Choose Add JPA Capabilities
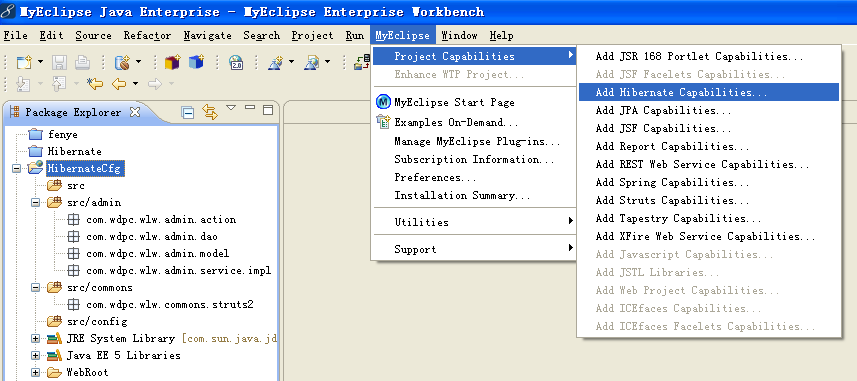 pyautogui.click(x=708, y=110)
